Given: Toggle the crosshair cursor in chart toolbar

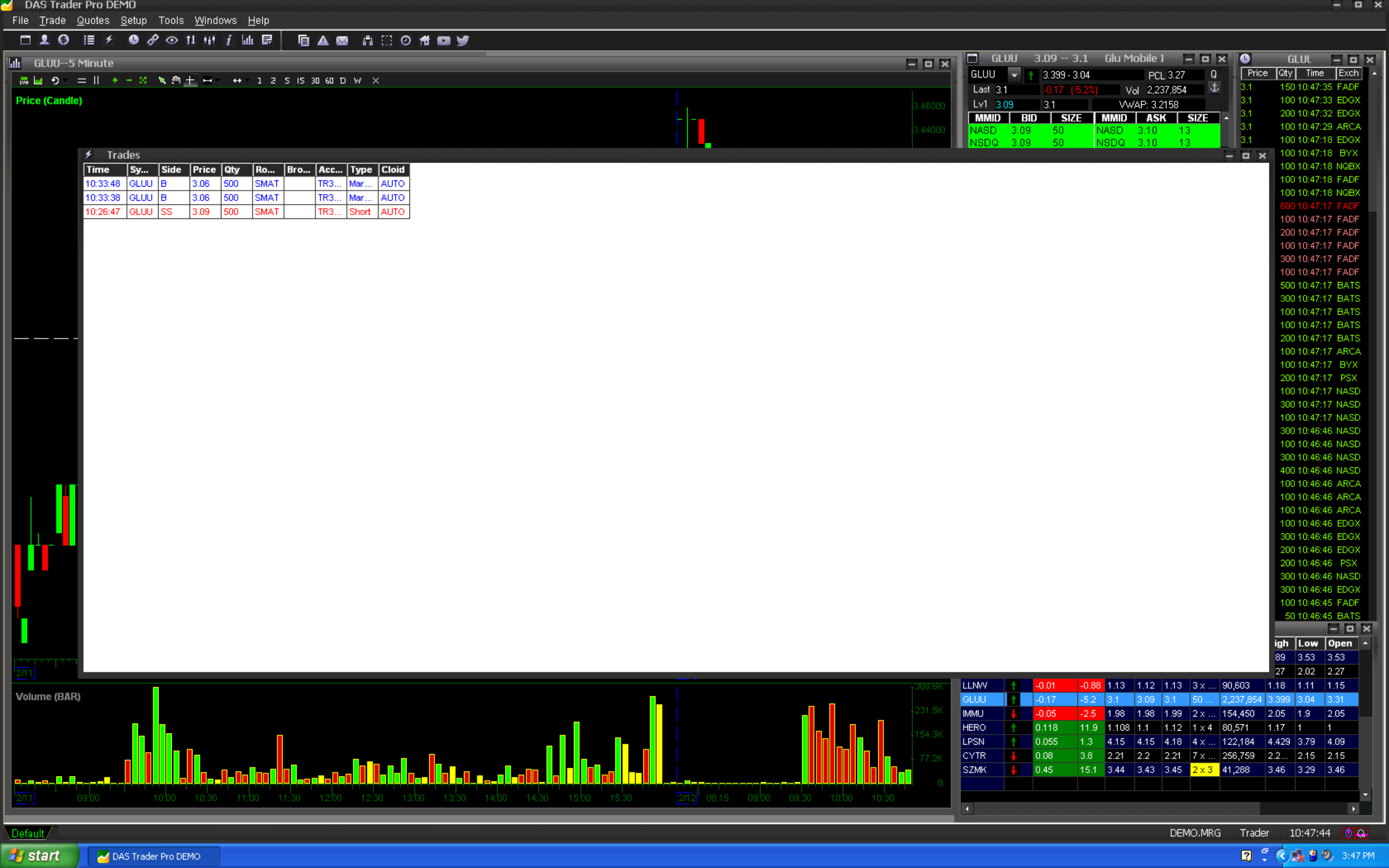Looking at the screenshot, I should point(190,81).
